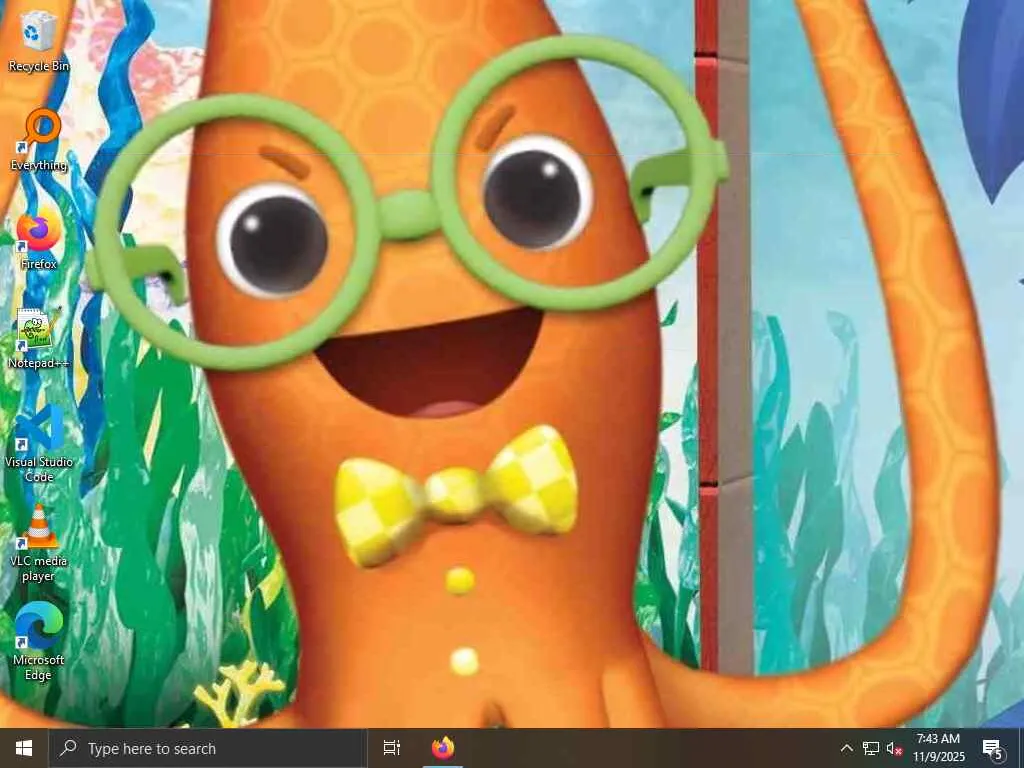Open the Windows Start menu
The width and height of the screenshot is (1024, 768).
[x=24, y=748]
